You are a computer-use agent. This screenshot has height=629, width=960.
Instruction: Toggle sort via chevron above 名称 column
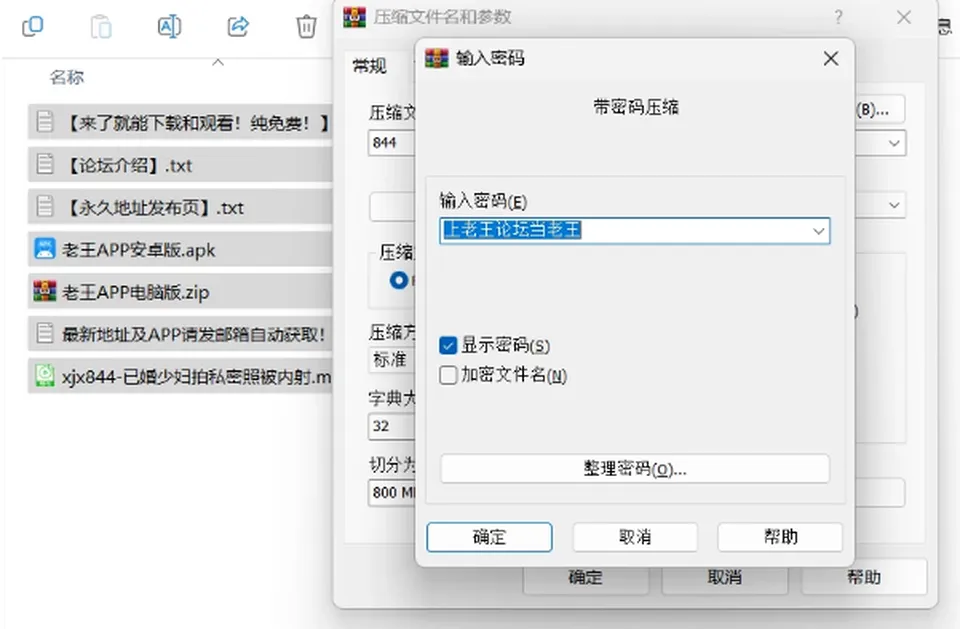(x=218, y=62)
